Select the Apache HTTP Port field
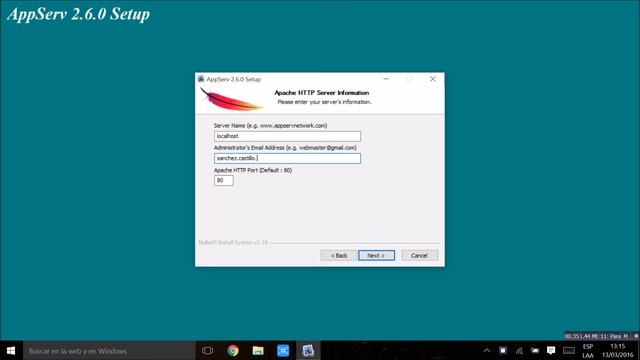The height and width of the screenshot is (360, 640). pyautogui.click(x=224, y=180)
